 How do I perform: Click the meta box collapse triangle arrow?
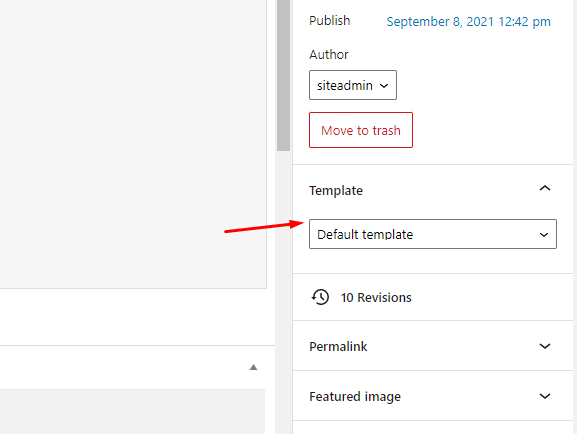[x=253, y=367]
